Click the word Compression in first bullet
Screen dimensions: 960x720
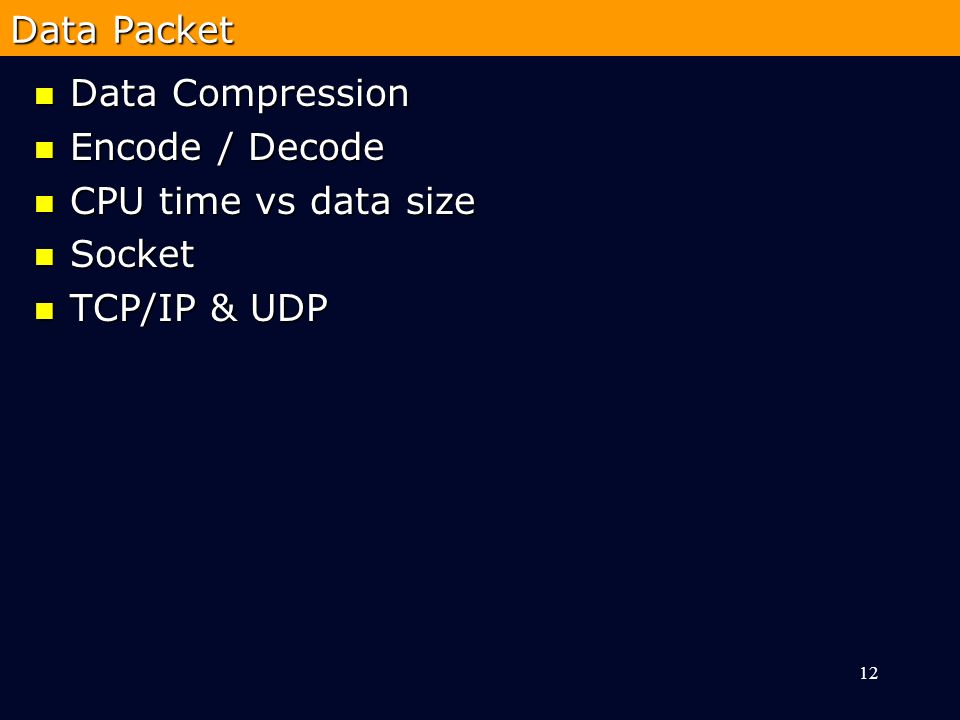290,95
